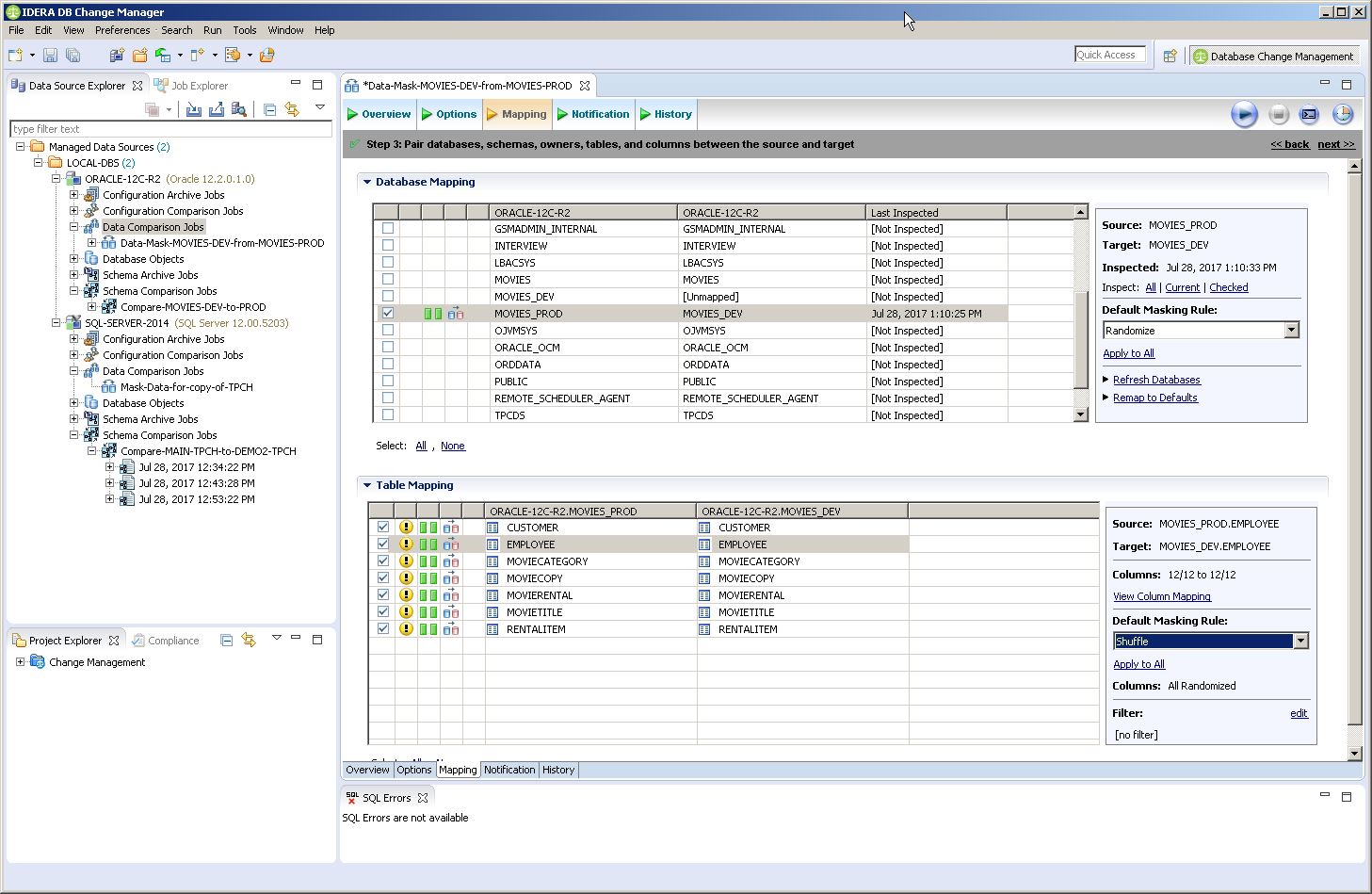Uncheck the EMPLOYEE table checkbox
The height and width of the screenshot is (894, 1372).
point(383,545)
